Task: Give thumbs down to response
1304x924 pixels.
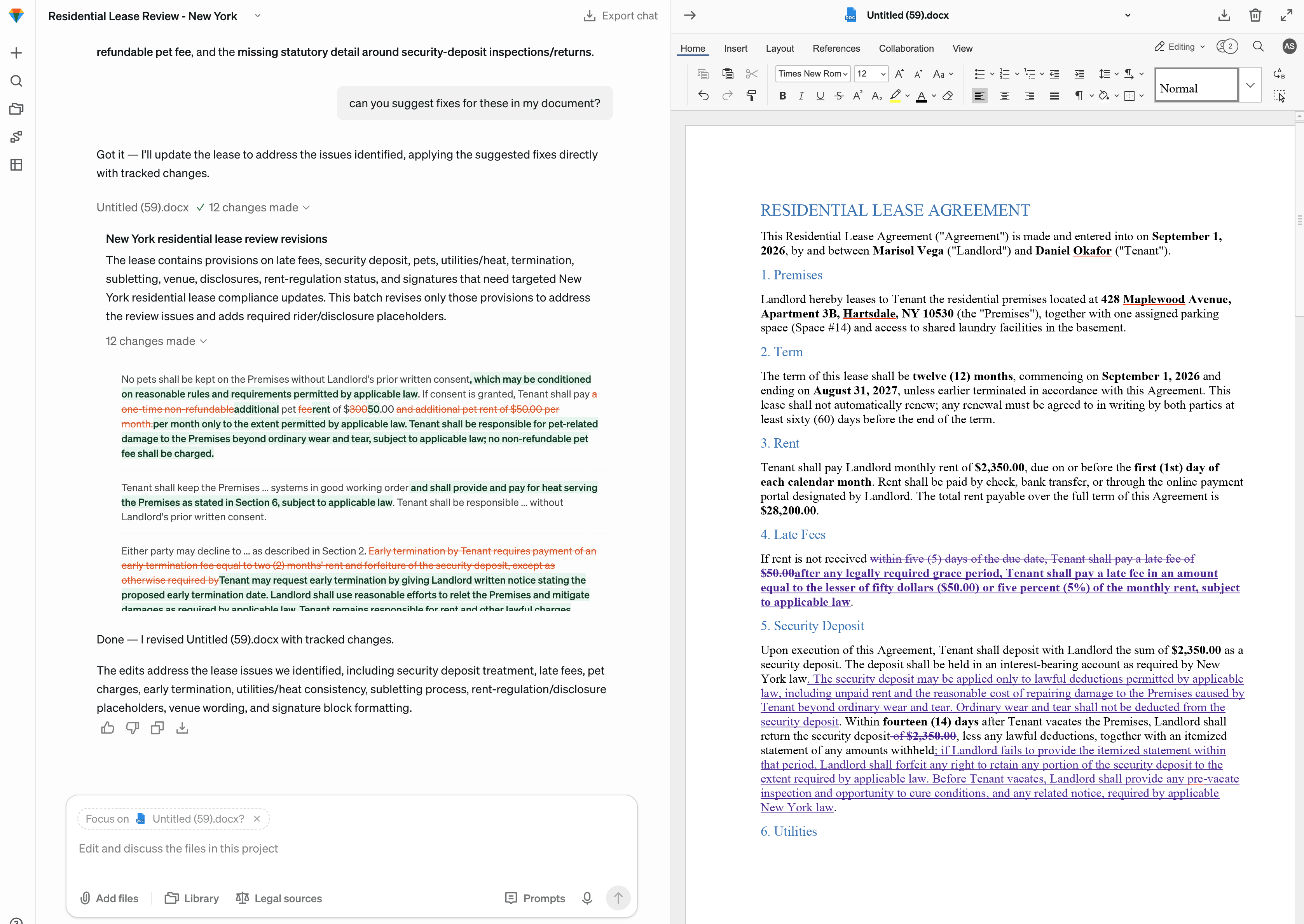Action: pyautogui.click(x=133, y=728)
